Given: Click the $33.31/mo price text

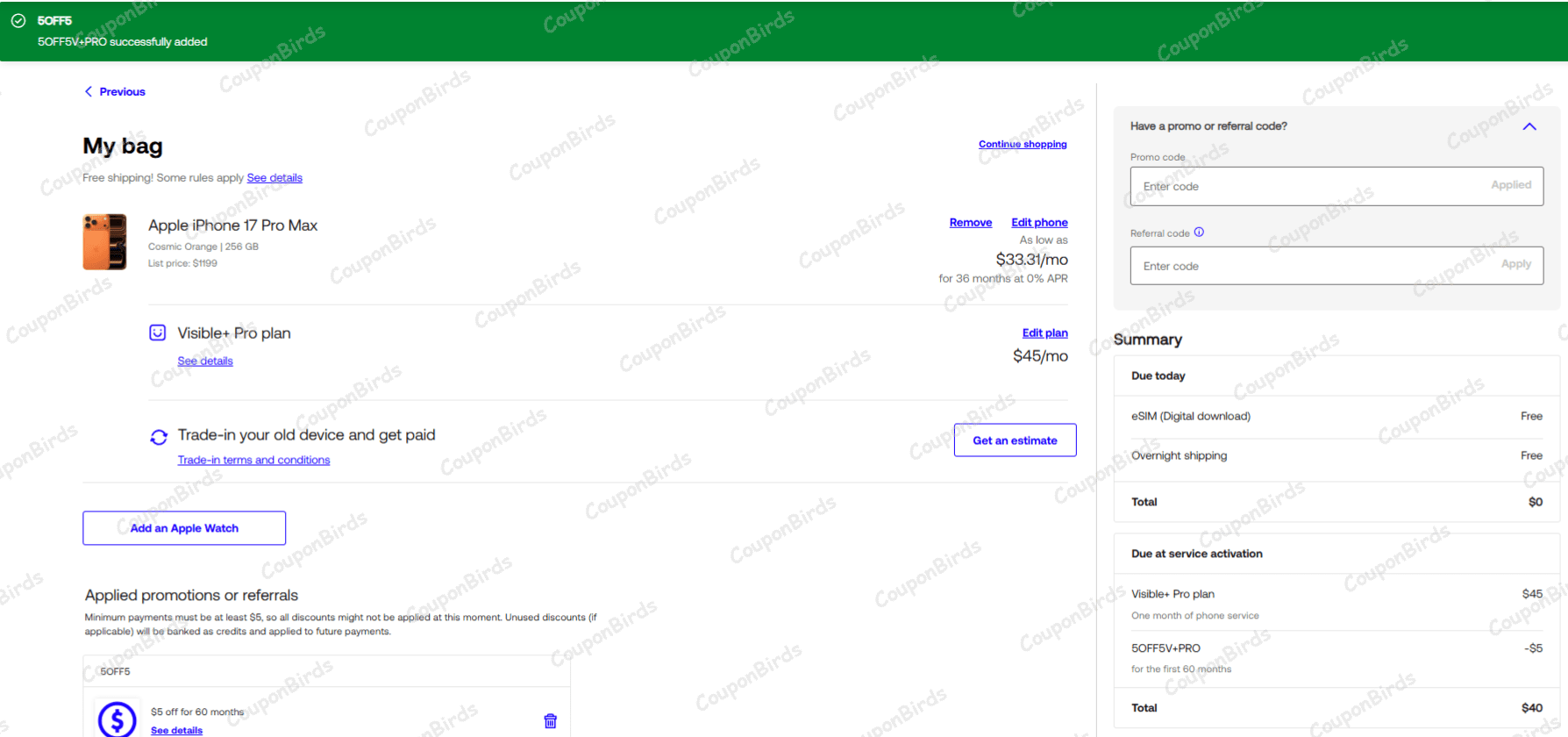Looking at the screenshot, I should click(x=1031, y=260).
